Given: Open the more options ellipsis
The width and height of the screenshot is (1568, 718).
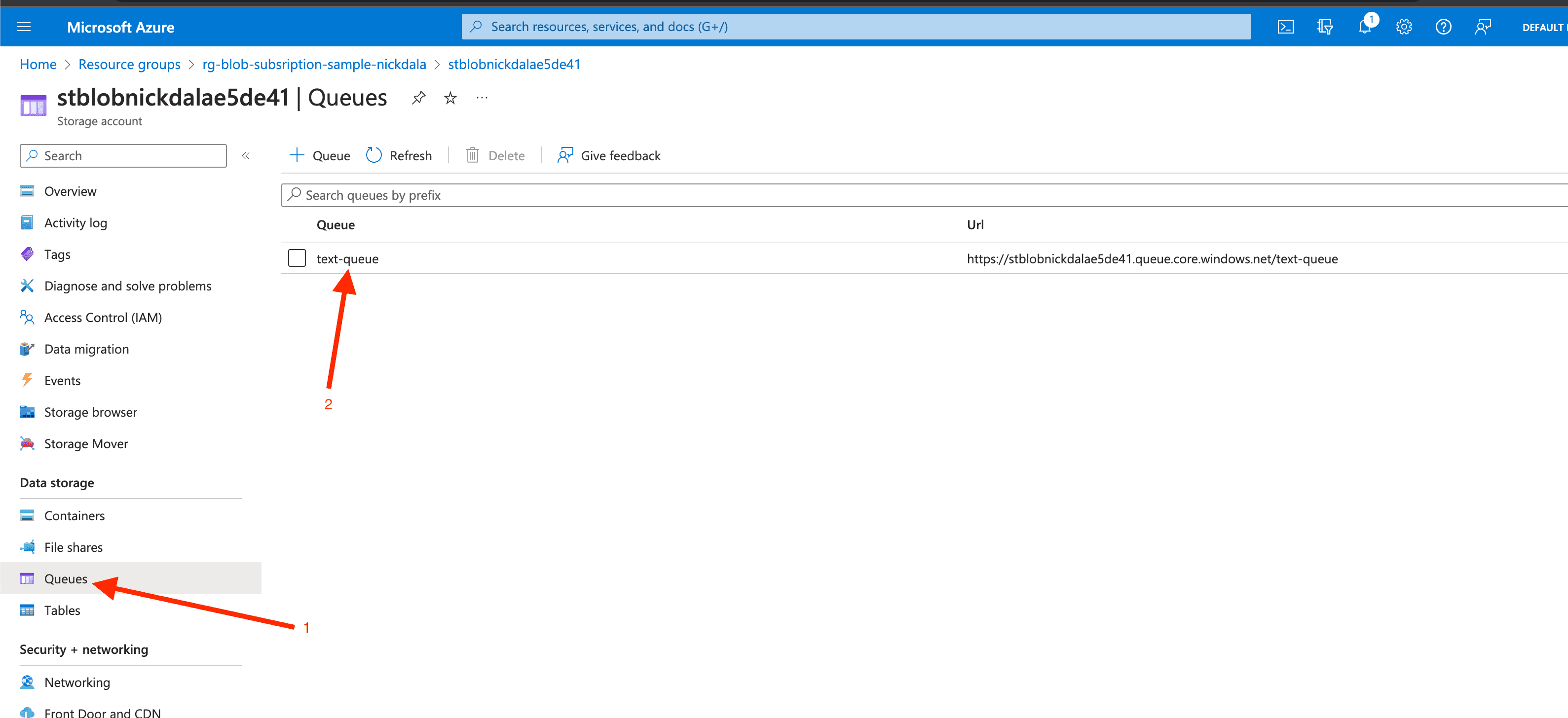Looking at the screenshot, I should [482, 98].
